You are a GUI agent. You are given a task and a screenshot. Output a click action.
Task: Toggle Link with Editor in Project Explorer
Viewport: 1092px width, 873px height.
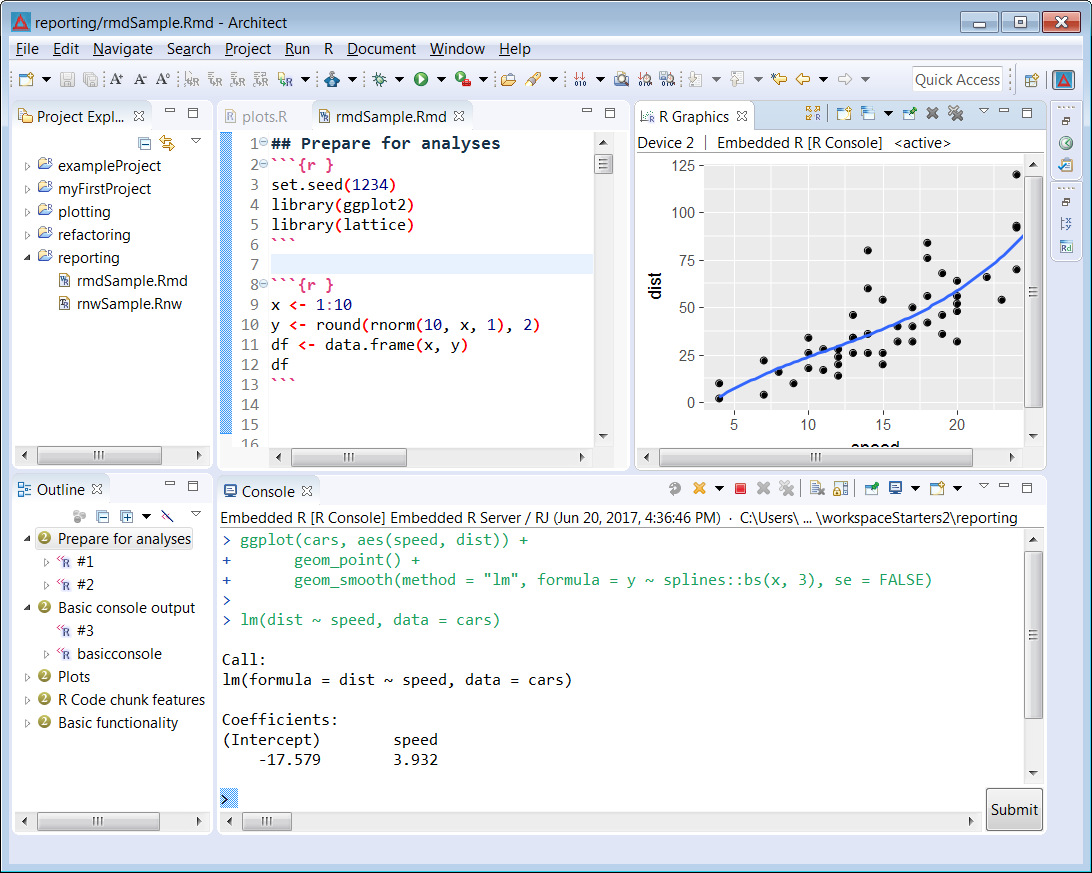(x=167, y=143)
